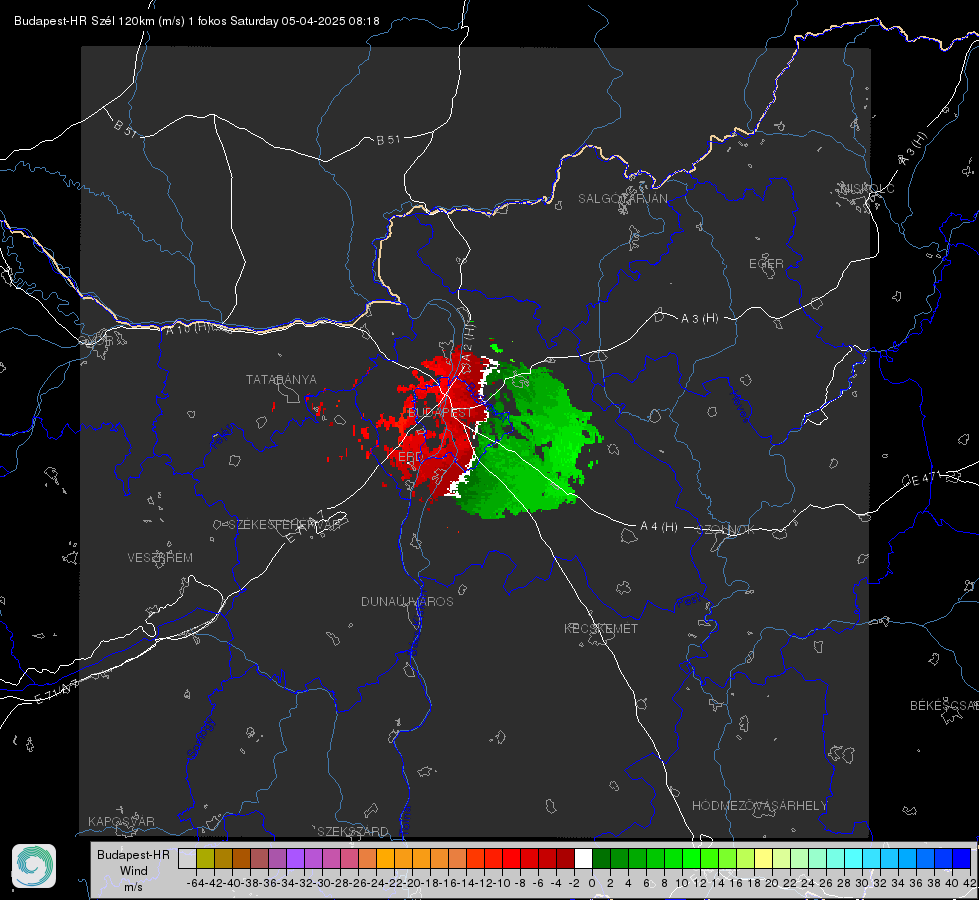Select the '-16' legend value
This screenshot has width=979, height=900.
448,883
